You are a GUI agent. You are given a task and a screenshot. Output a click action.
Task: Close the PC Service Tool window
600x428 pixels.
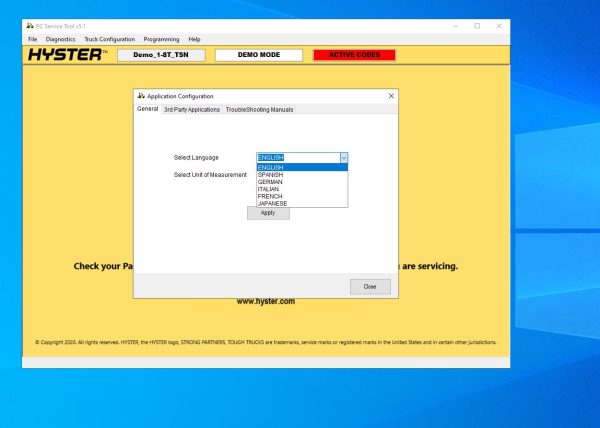click(x=499, y=26)
